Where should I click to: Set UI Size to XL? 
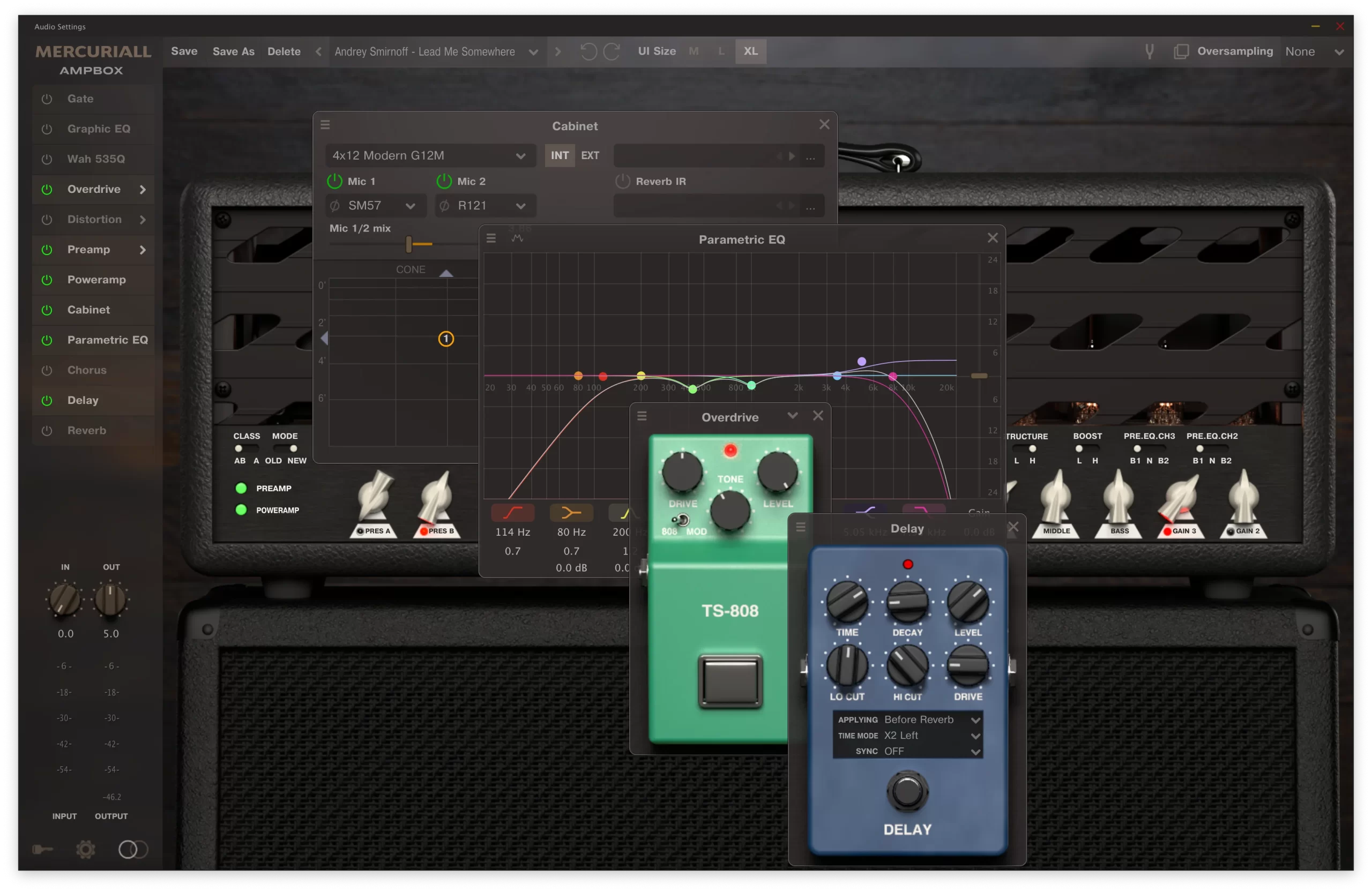pos(750,51)
